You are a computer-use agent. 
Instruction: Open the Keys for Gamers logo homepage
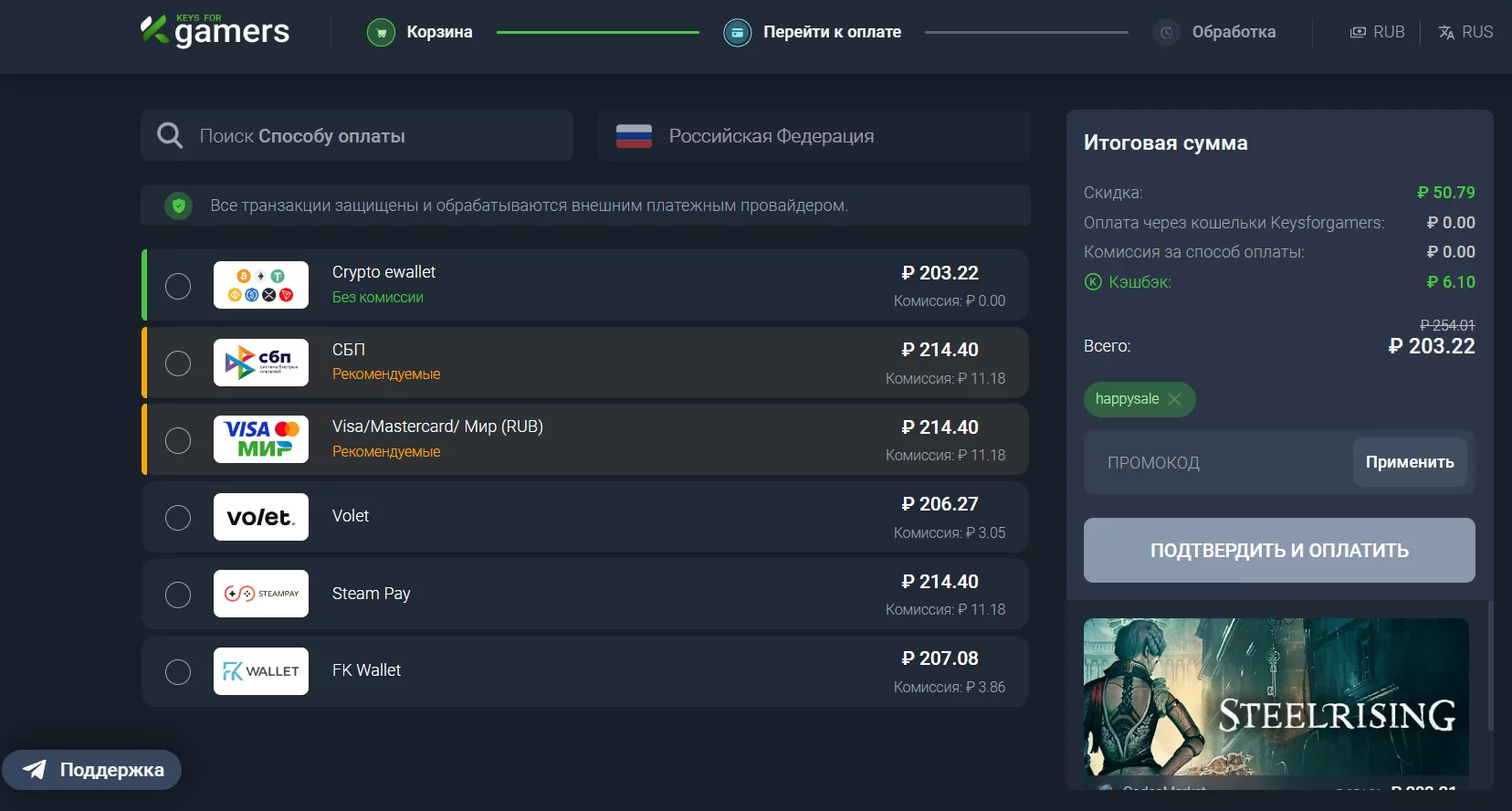(x=215, y=30)
